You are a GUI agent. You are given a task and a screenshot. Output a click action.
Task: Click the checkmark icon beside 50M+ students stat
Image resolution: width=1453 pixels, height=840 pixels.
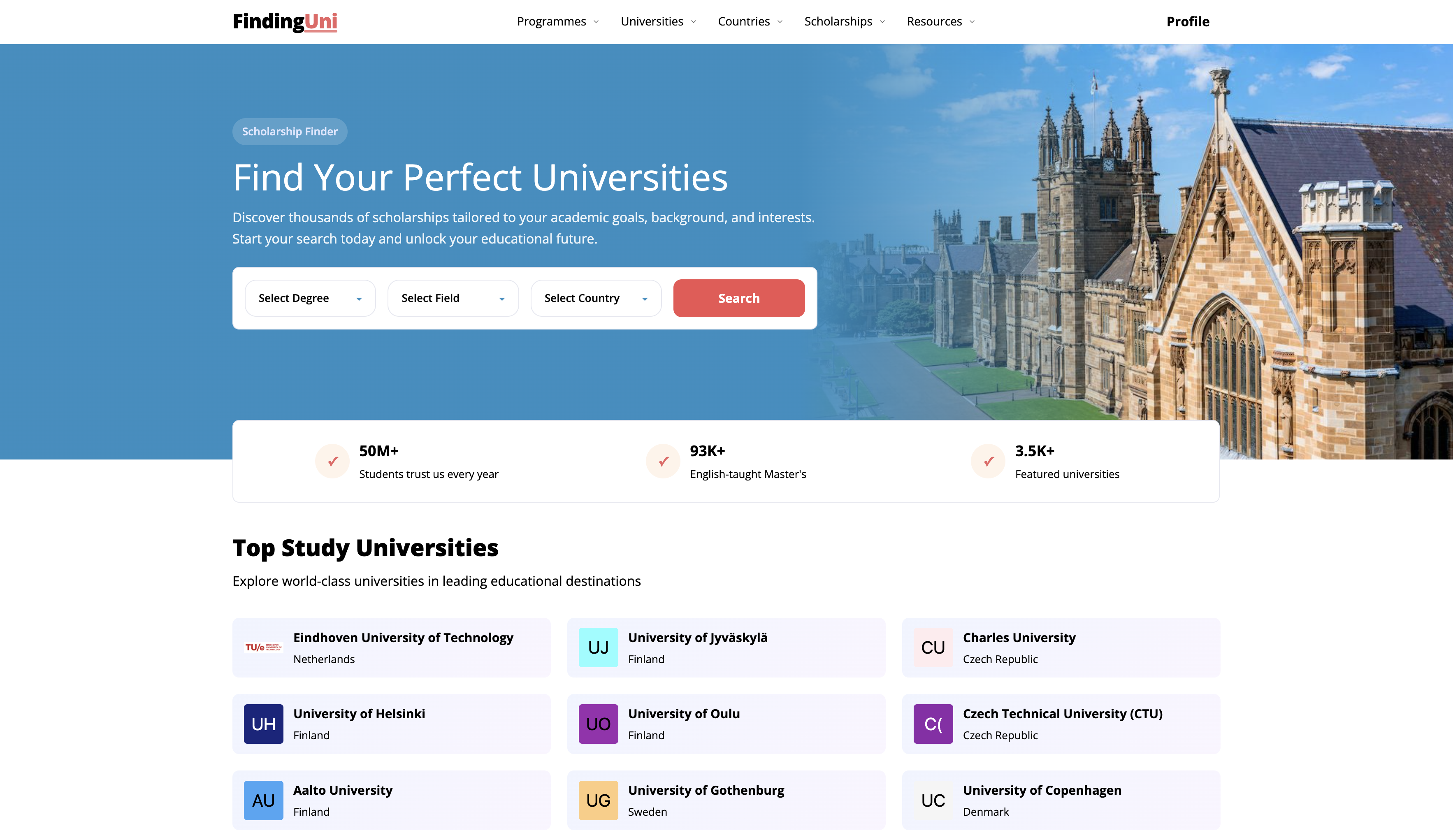[x=332, y=461]
